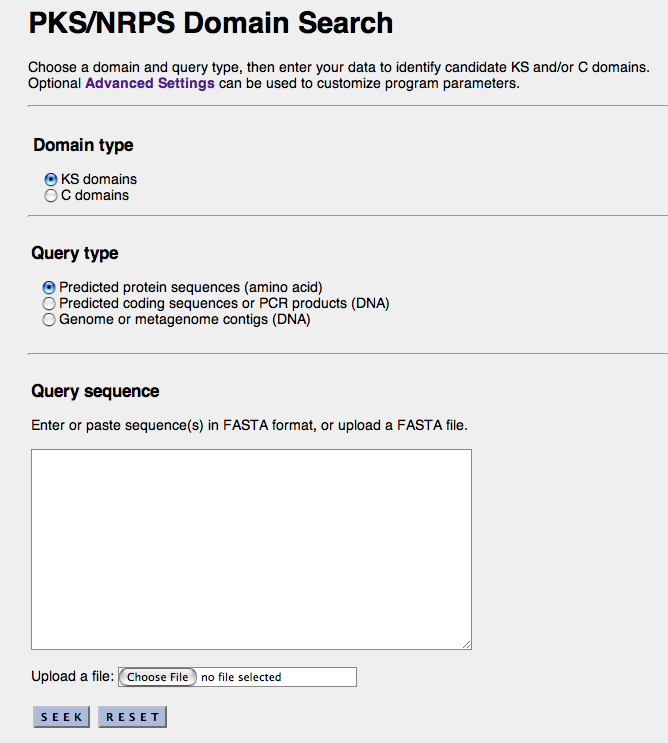Open the Advanced Settings link

(150, 83)
